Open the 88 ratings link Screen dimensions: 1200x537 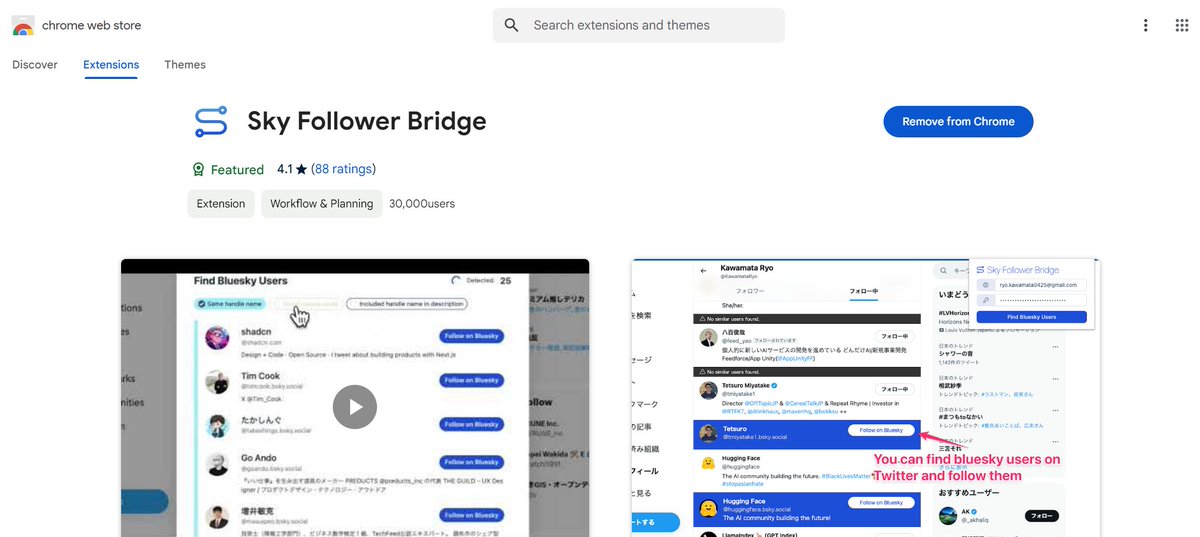tap(343, 169)
